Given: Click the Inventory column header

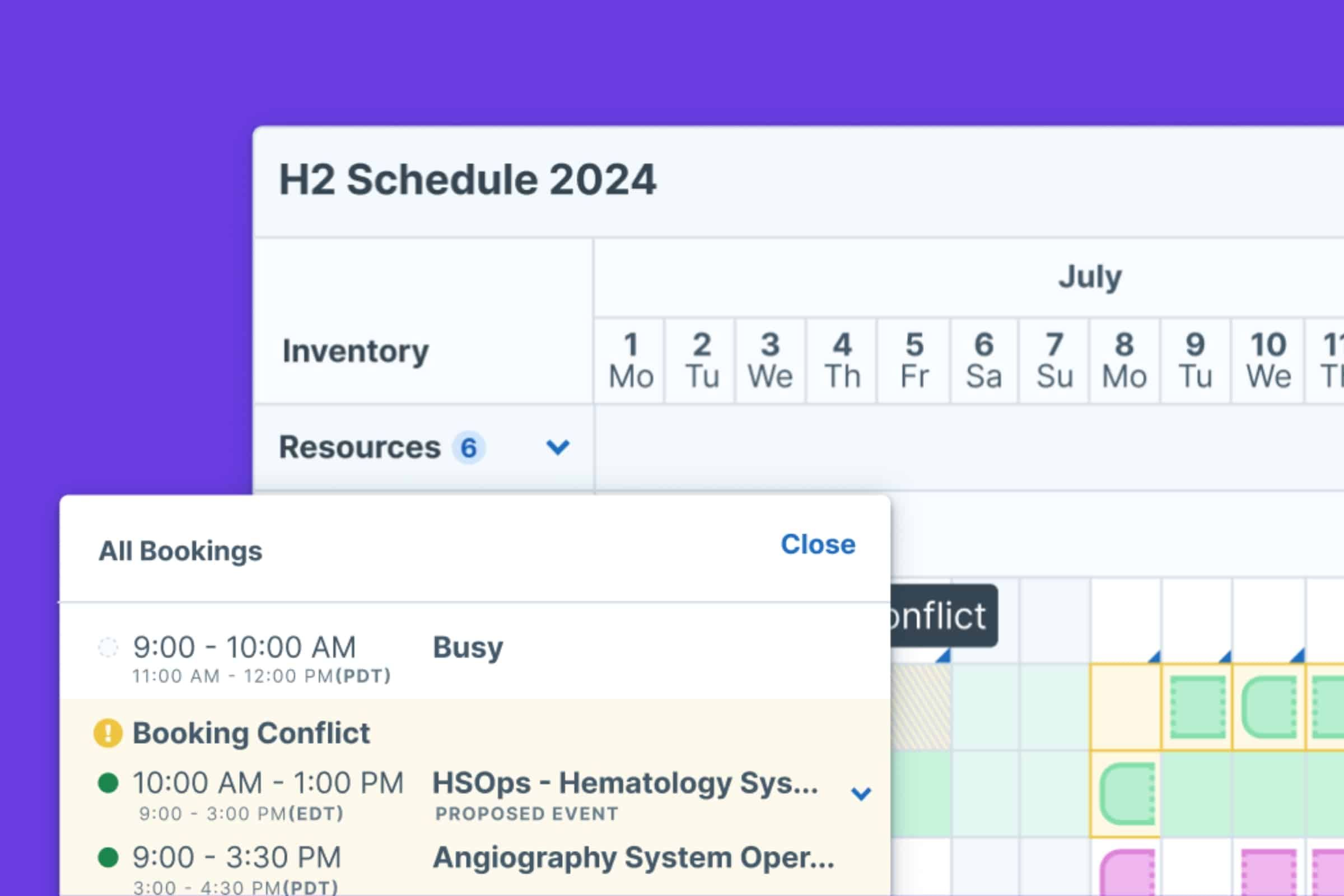Looking at the screenshot, I should coord(357,351).
